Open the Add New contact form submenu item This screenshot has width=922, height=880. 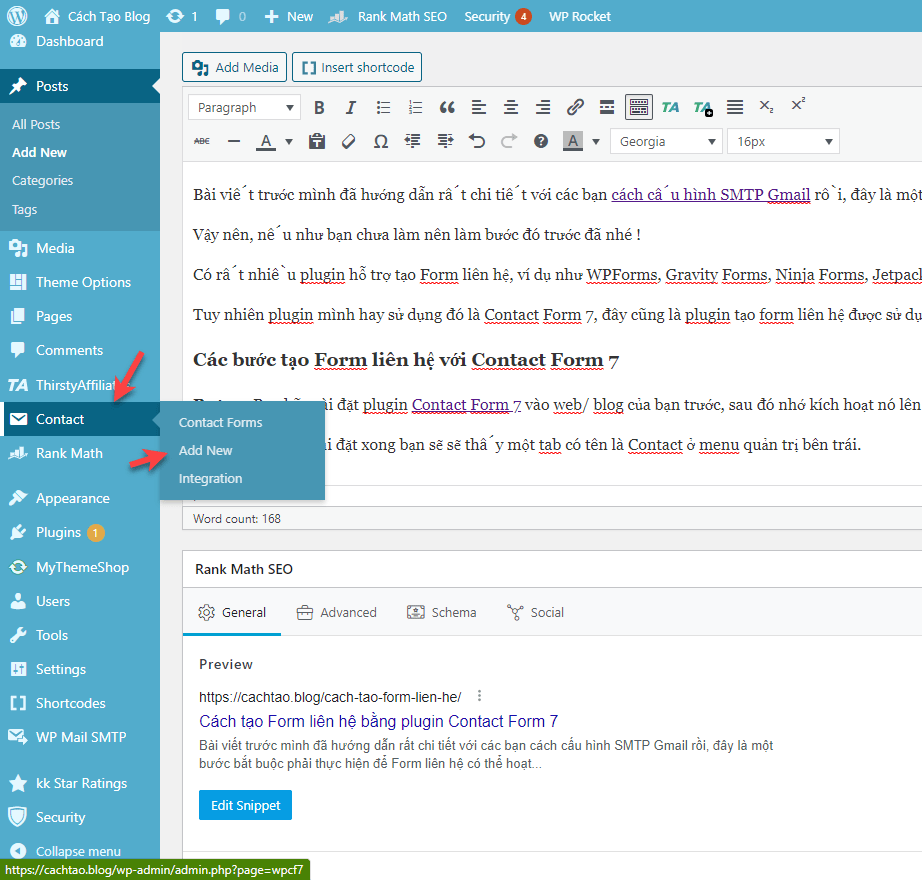pyautogui.click(x=205, y=451)
